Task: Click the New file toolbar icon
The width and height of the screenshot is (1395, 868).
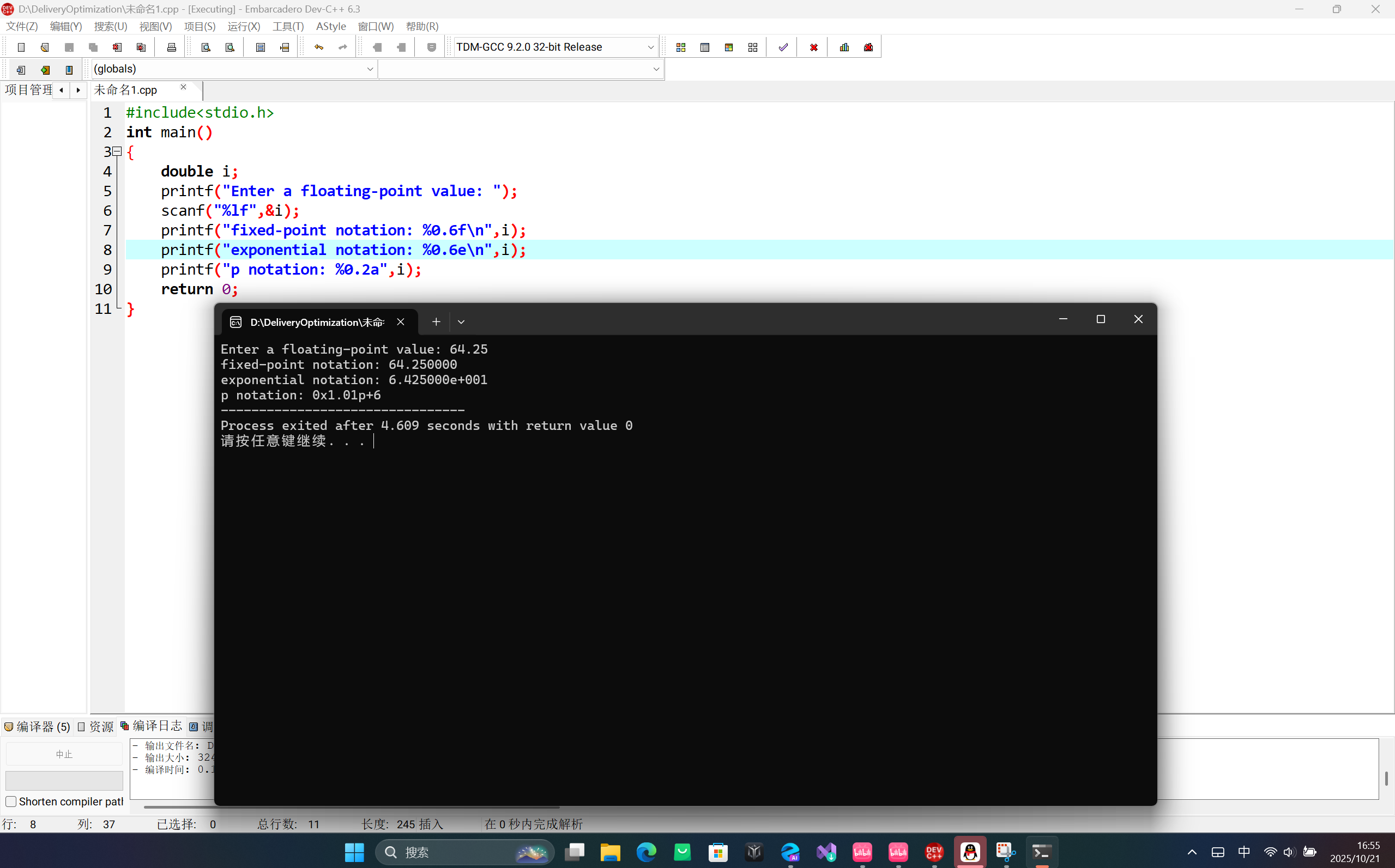Action: click(21, 47)
